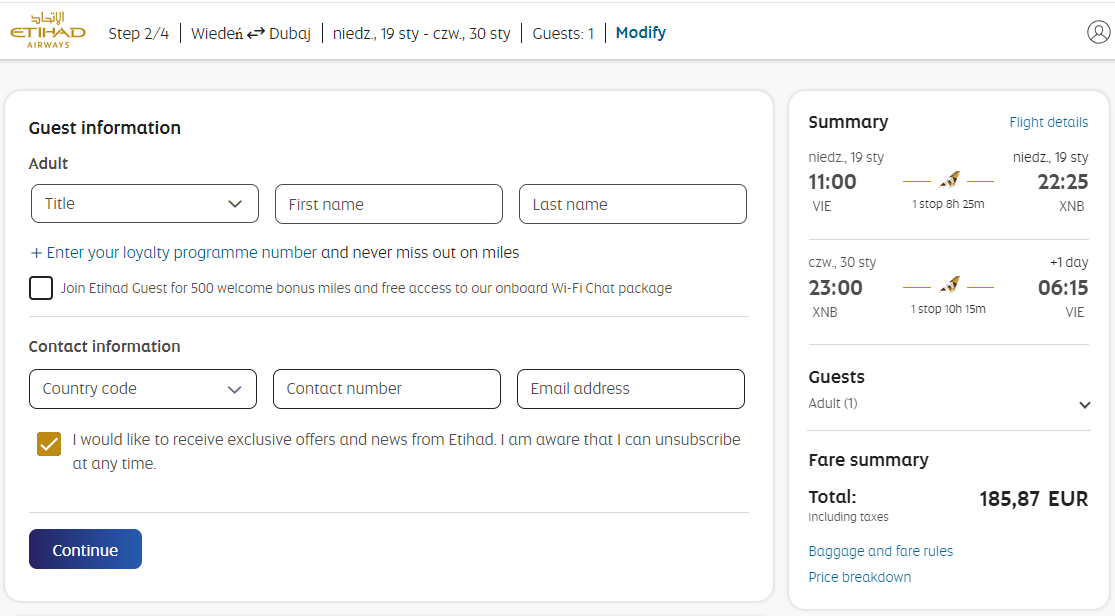The image size is (1115, 616).
Task: Uncheck the exclusive offers and news checkbox
Action: pyautogui.click(x=49, y=444)
